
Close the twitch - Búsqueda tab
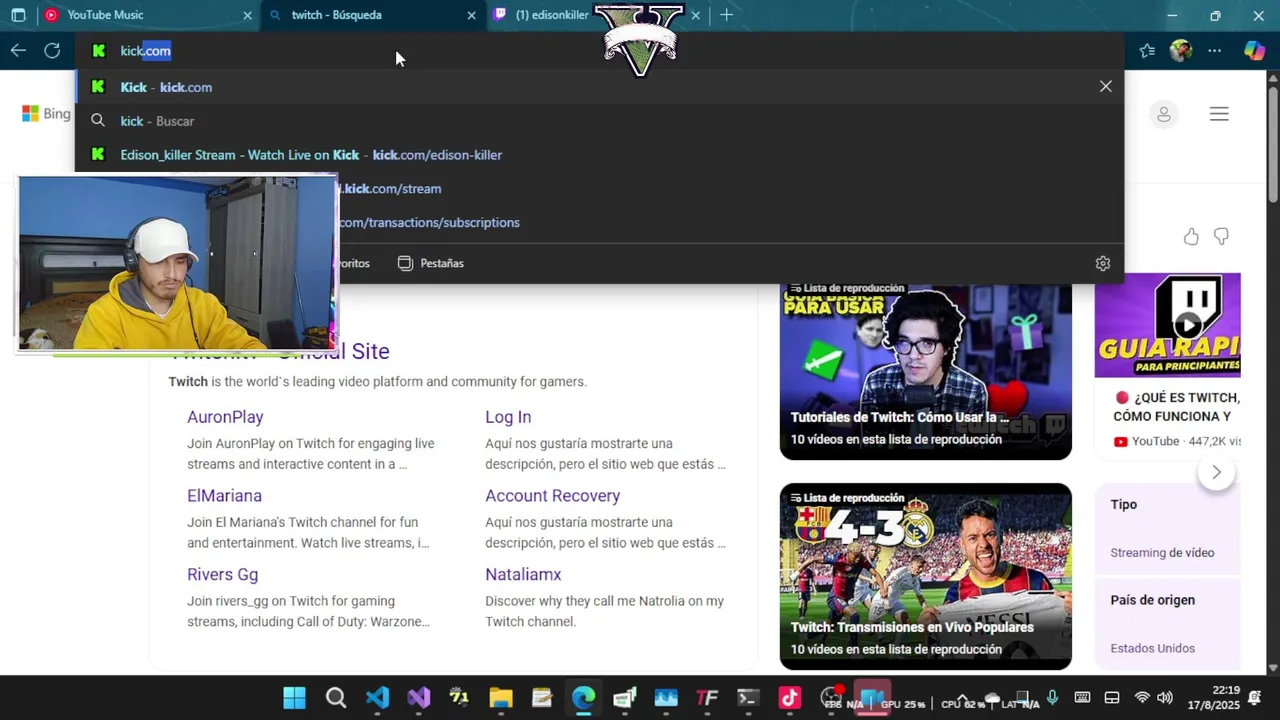[x=471, y=15]
